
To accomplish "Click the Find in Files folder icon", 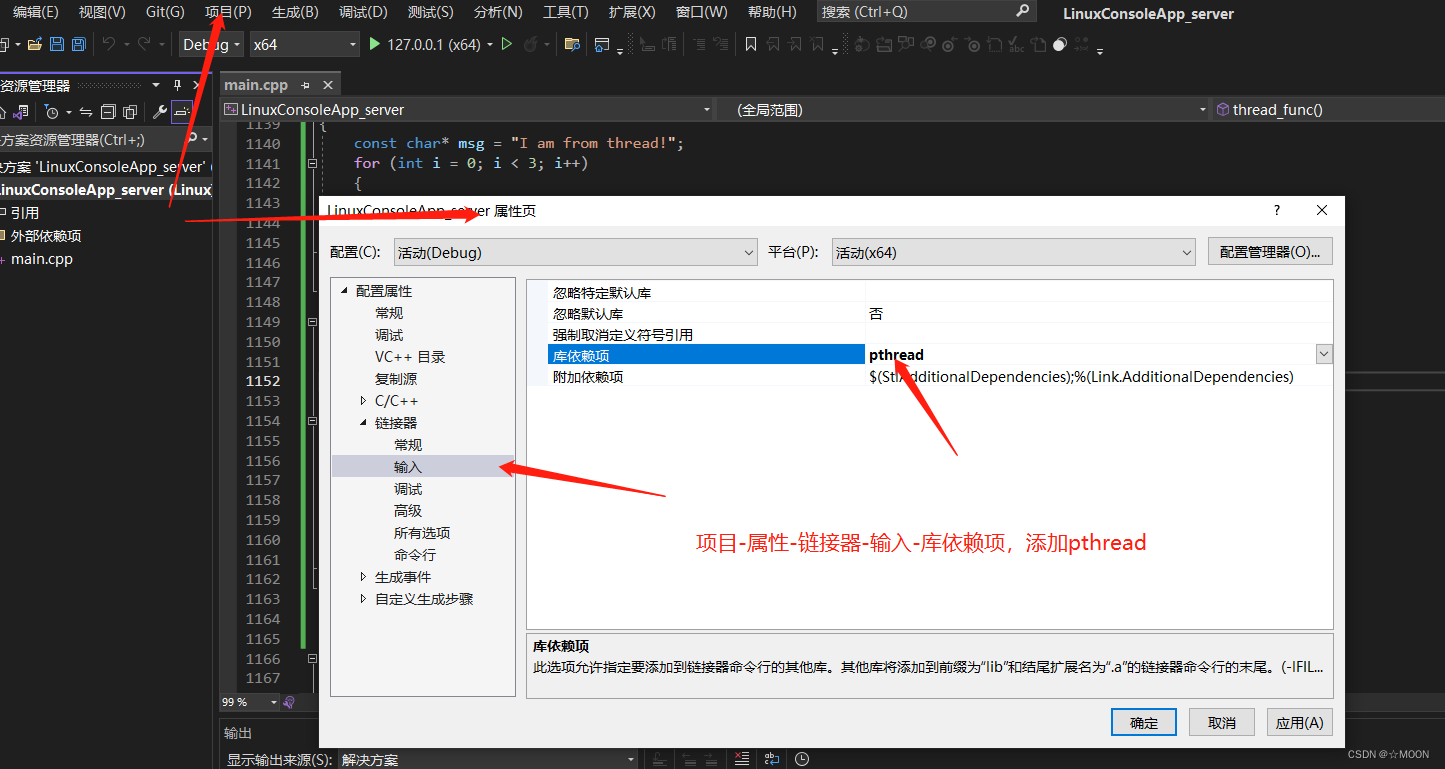I will (572, 45).
